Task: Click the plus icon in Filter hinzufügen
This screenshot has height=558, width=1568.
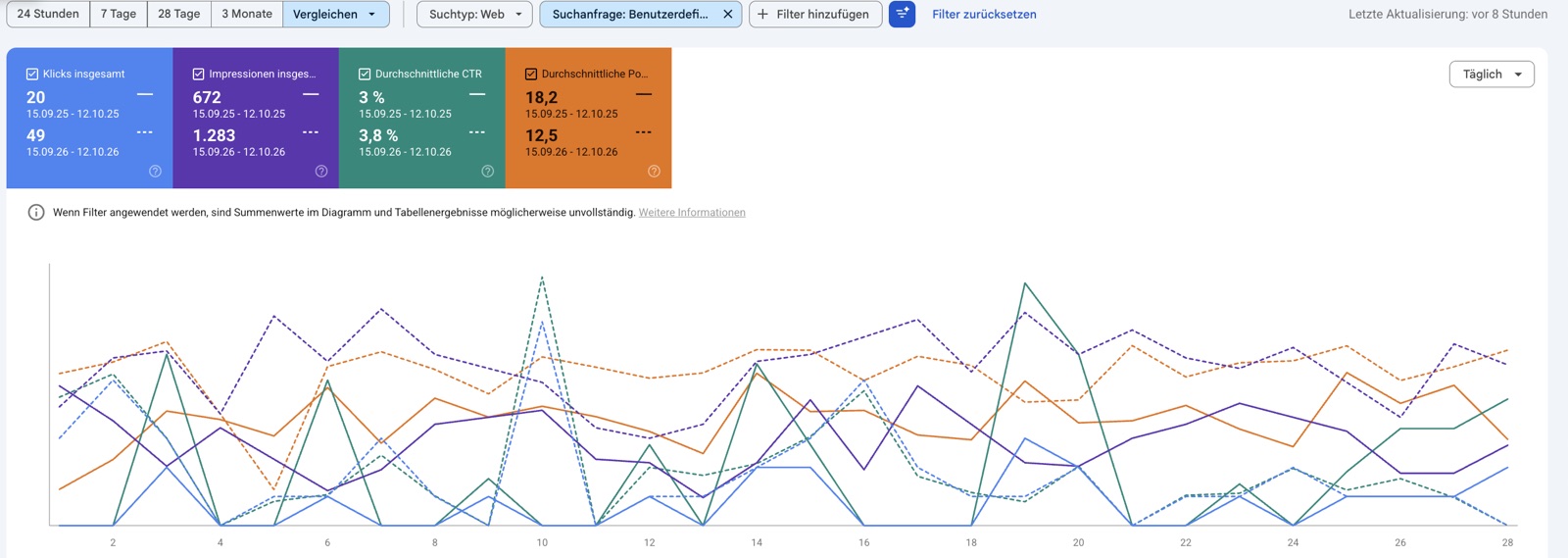Action: [763, 14]
